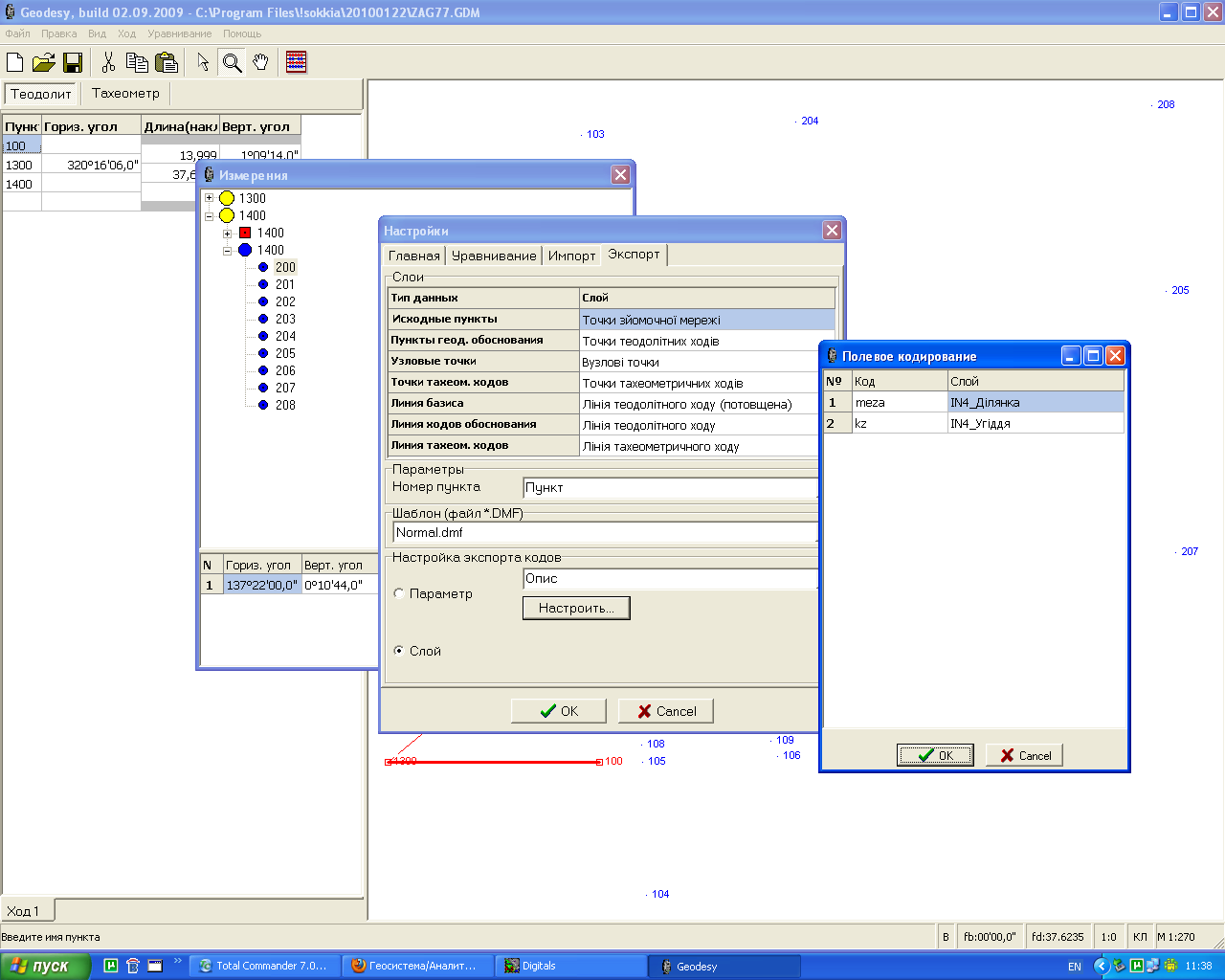Screen dimensions: 1225x980
Task: Expand the 1300 tree node
Action: coord(209,198)
